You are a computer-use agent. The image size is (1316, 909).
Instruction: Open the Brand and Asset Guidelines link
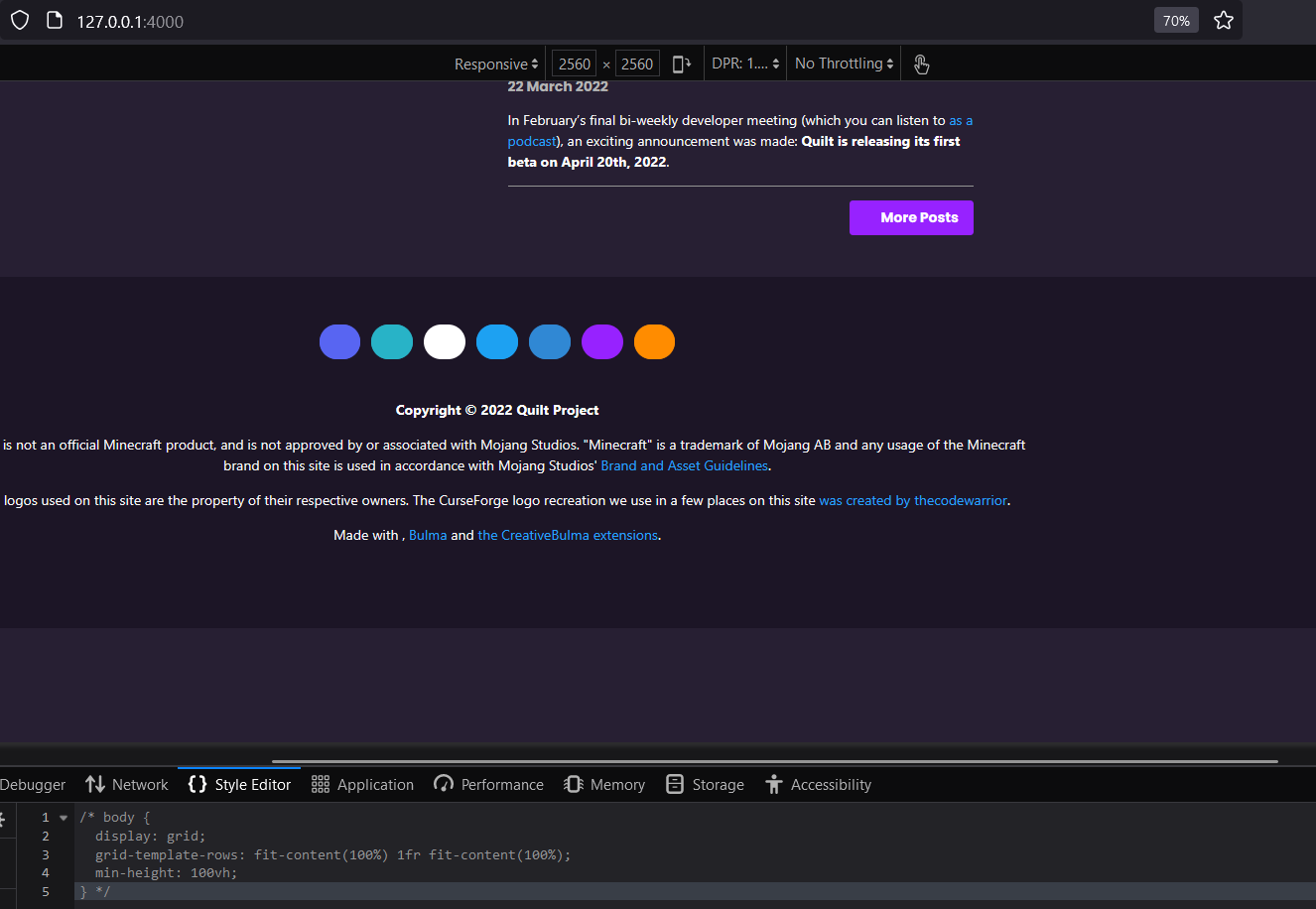coord(684,464)
